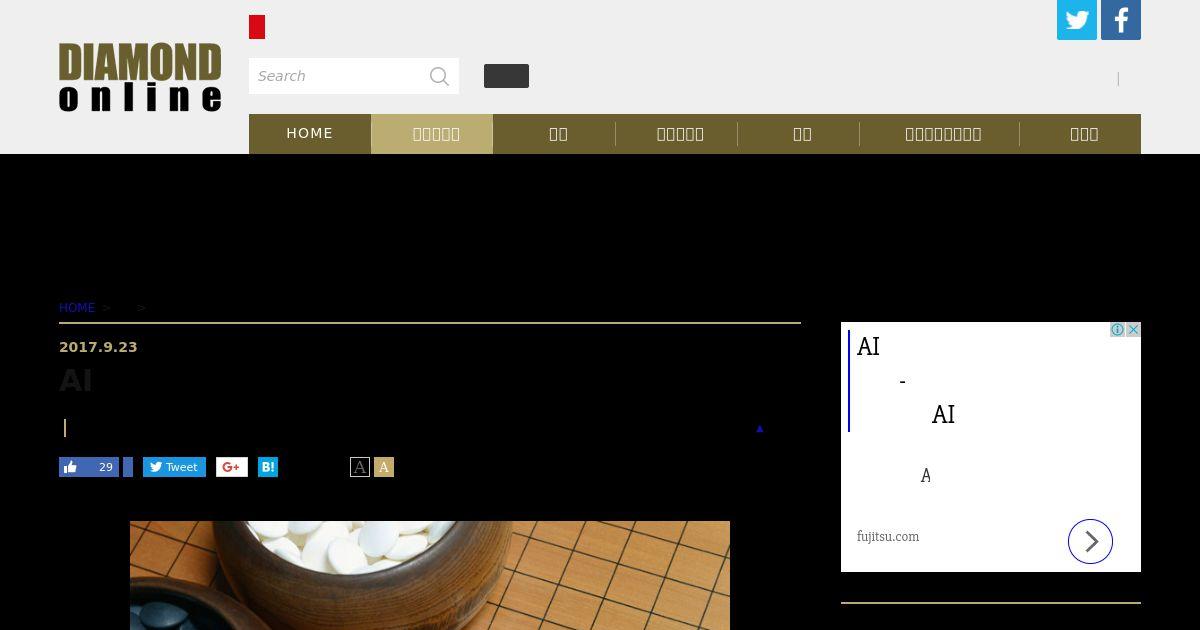Screen dimensions: 1200x630
Task: Open the highlighted tab next to HOME
Action: pos(432,134)
